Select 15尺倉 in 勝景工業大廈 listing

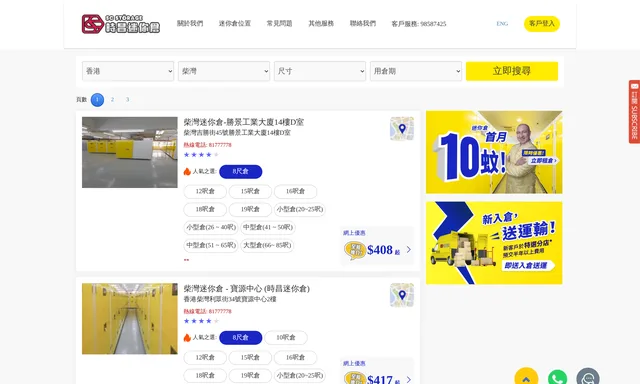250,191
